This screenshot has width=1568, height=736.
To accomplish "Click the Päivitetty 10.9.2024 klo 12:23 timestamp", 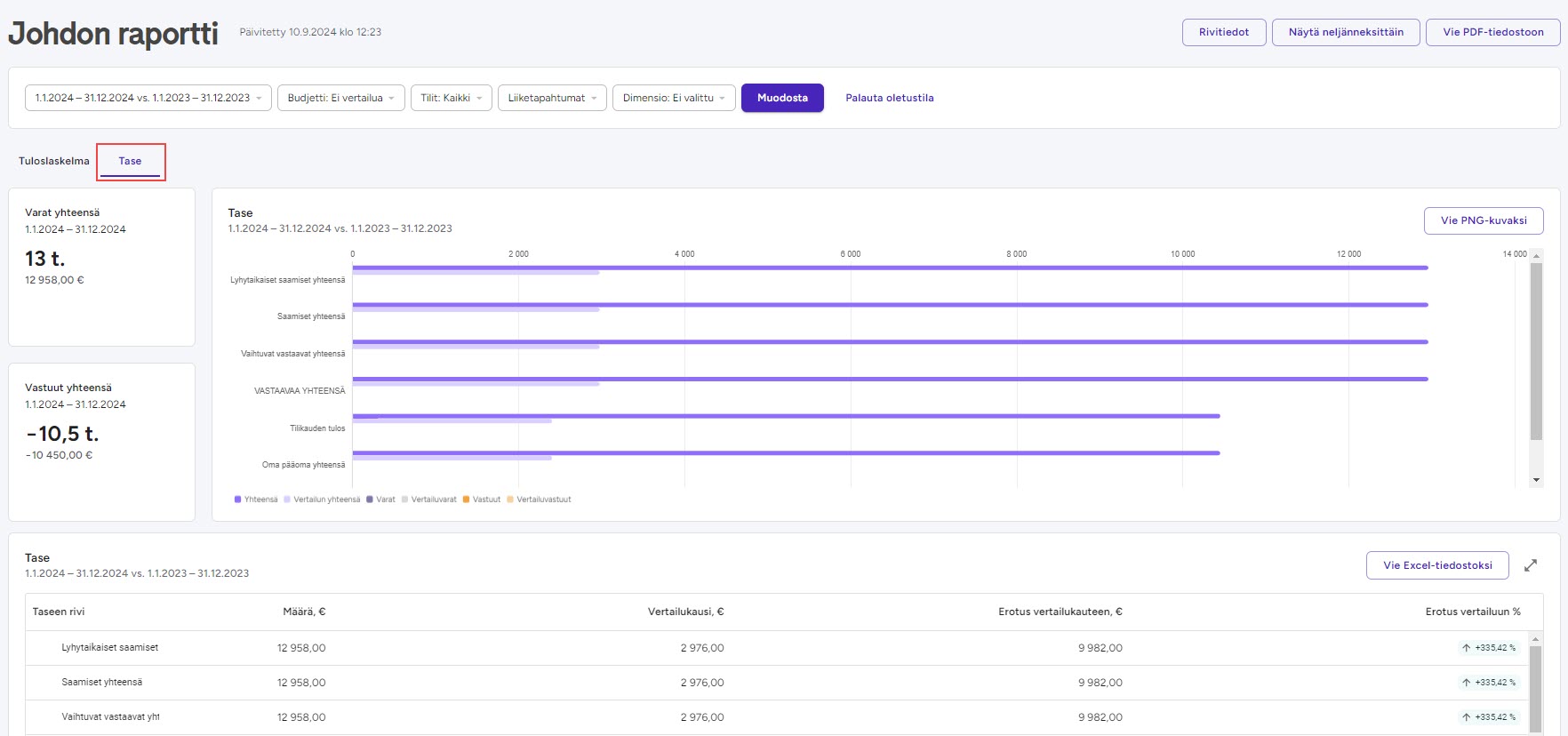I will coord(310,32).
